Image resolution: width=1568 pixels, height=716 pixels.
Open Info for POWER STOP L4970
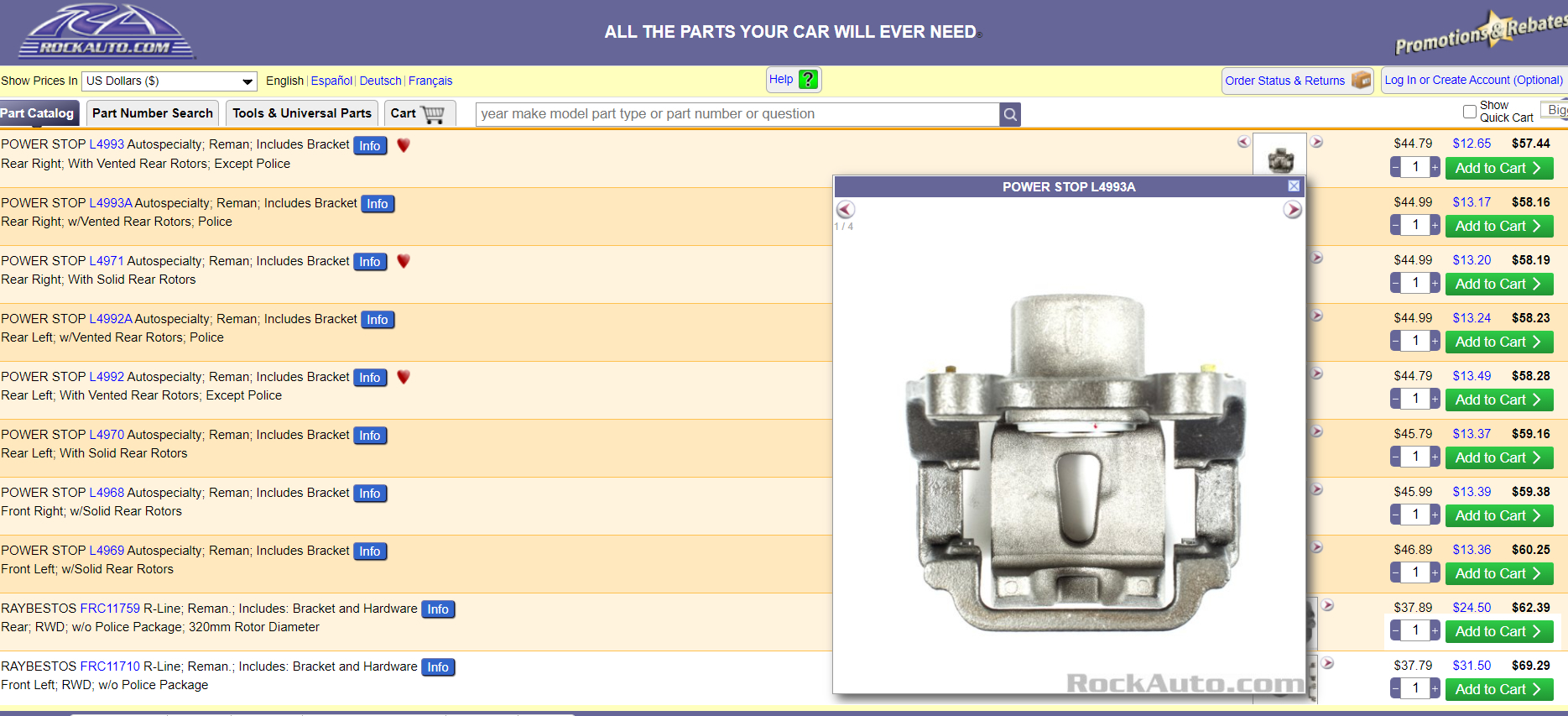coord(370,435)
